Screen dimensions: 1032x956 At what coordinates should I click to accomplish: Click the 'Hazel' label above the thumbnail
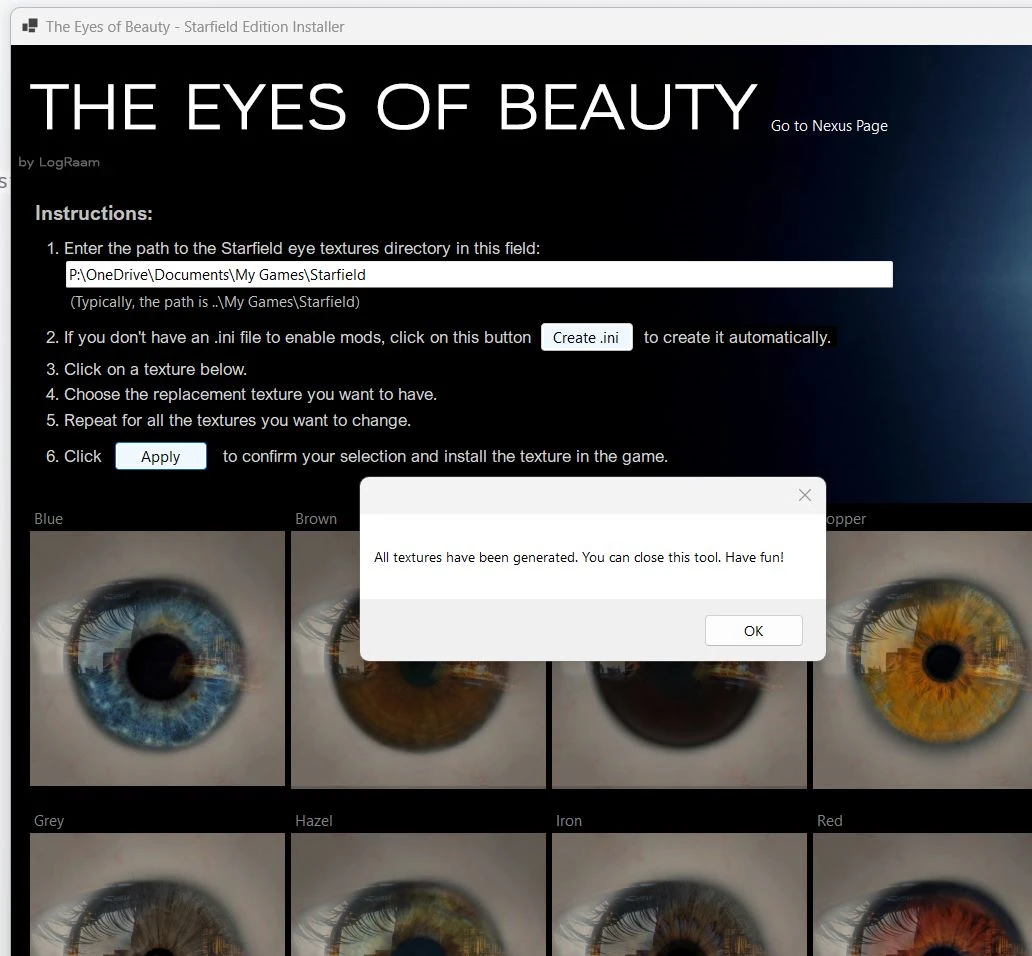(x=313, y=820)
